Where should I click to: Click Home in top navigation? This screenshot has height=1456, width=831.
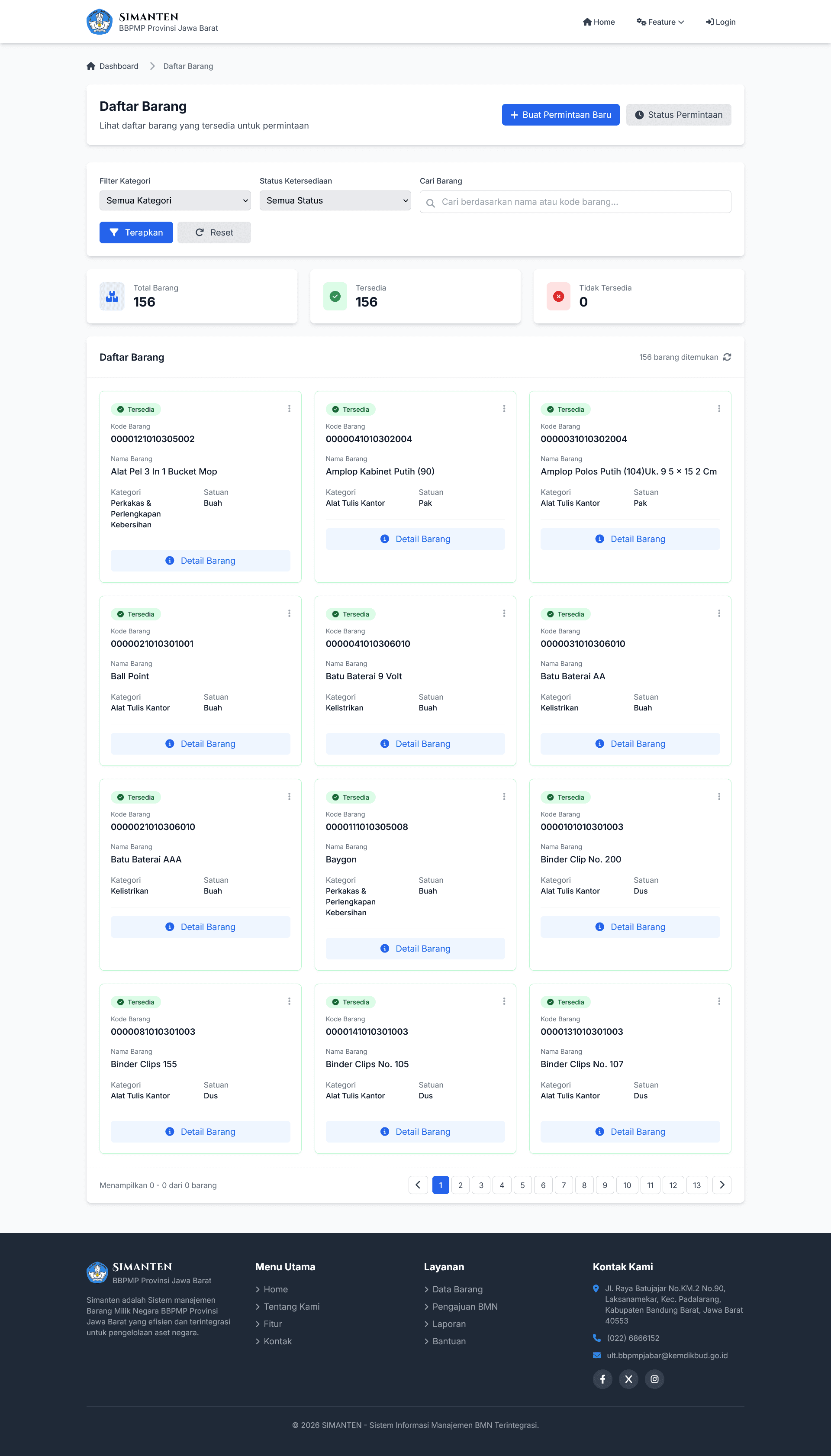(599, 22)
